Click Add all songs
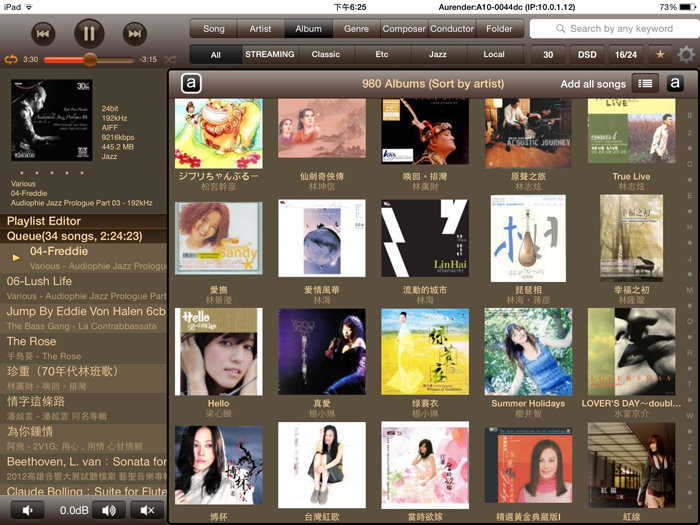The width and height of the screenshot is (700, 525). (x=593, y=84)
